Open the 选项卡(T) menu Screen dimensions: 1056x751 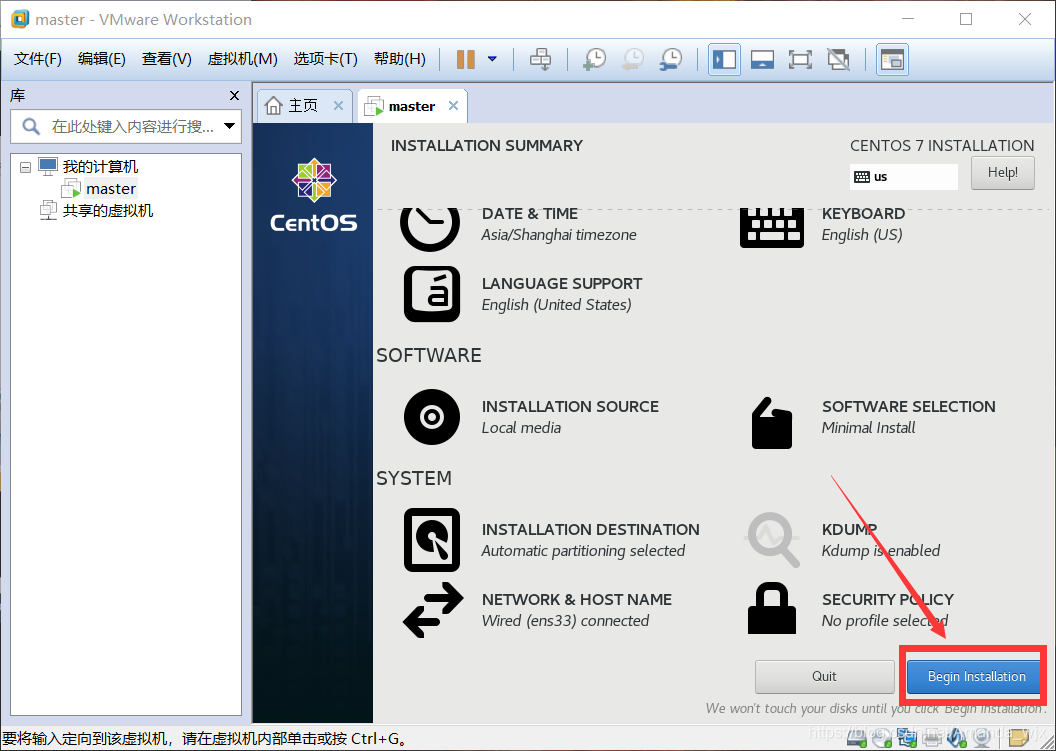[325, 59]
